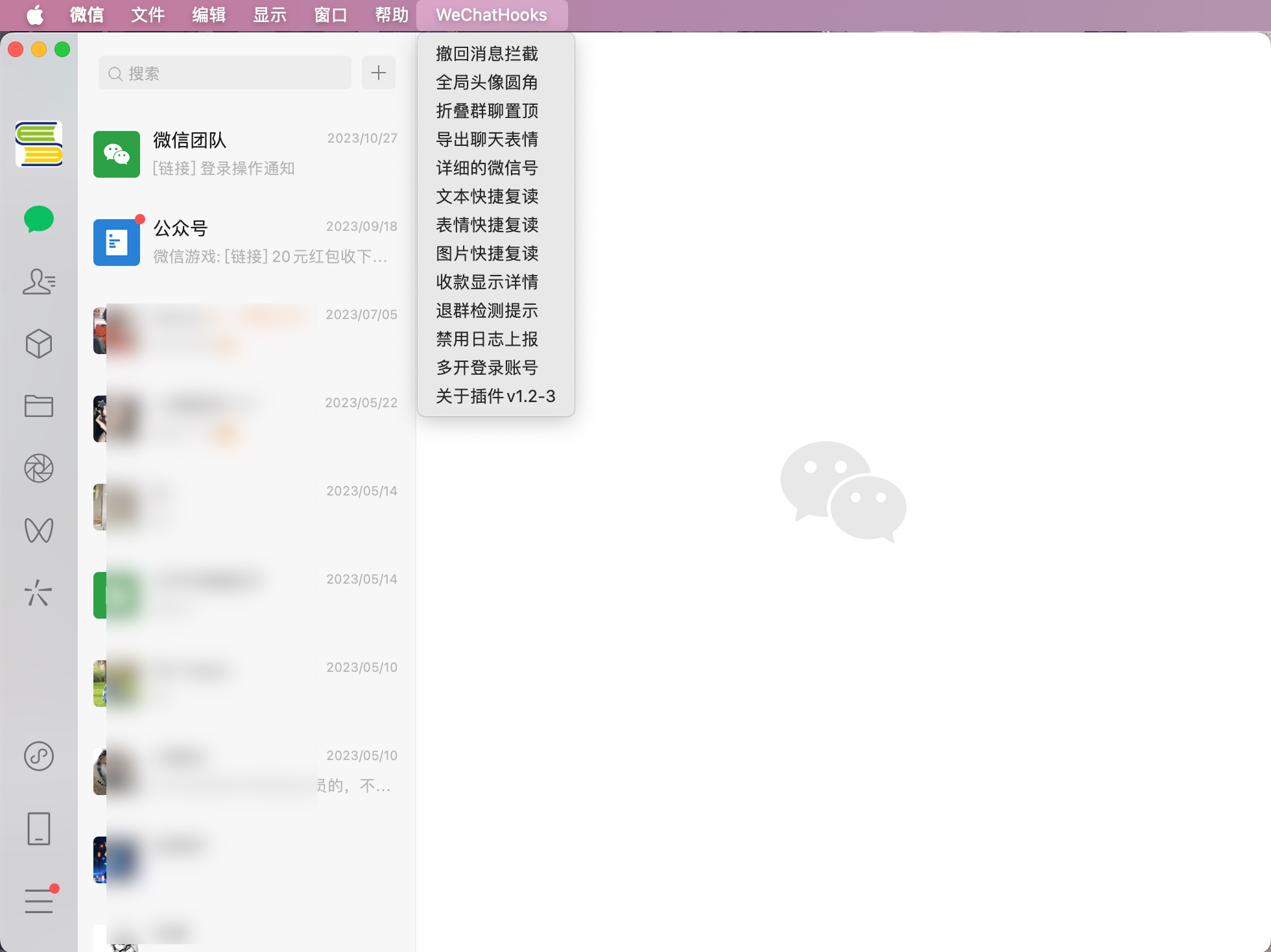Open the Contacts tab in sidebar
This screenshot has height=952, width=1271.
[x=39, y=281]
